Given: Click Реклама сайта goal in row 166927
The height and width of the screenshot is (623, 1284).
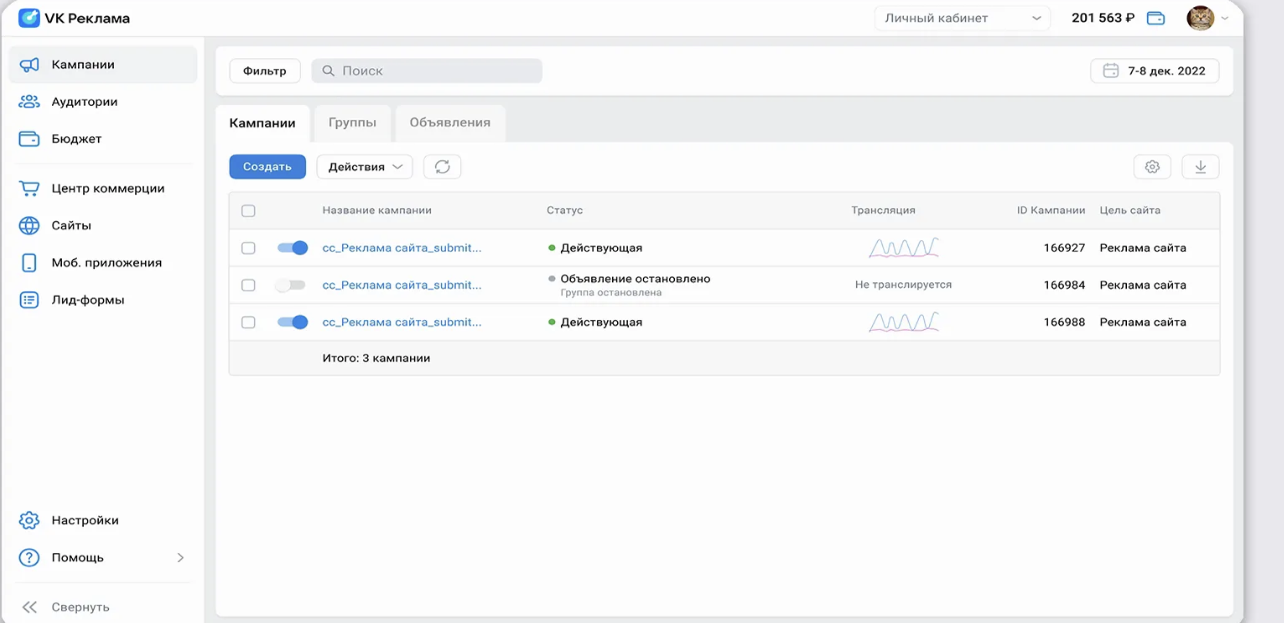Looking at the screenshot, I should (1143, 248).
